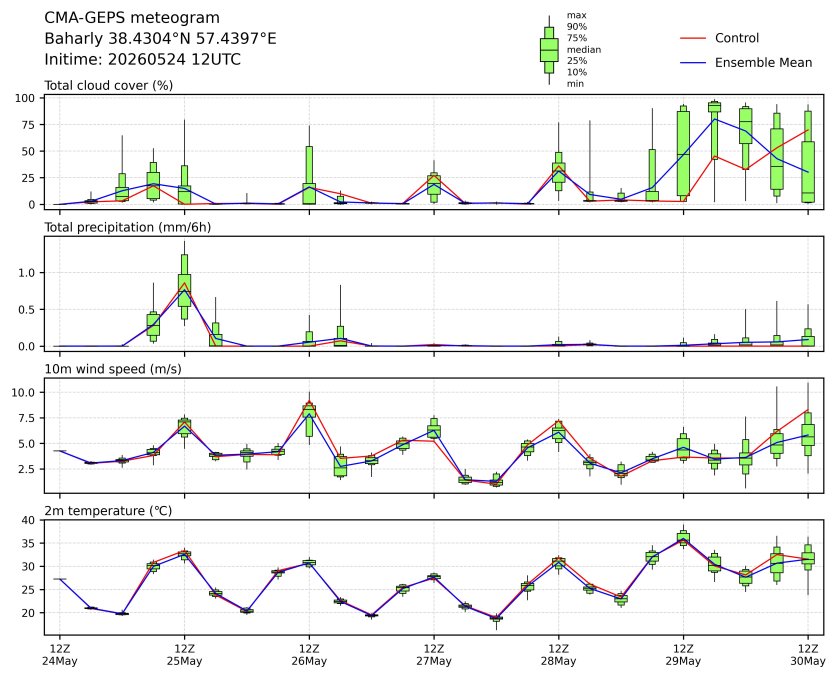The height and width of the screenshot is (678, 837).
Task: Click the Baharly coordinates text
Action: [x=160, y=38]
